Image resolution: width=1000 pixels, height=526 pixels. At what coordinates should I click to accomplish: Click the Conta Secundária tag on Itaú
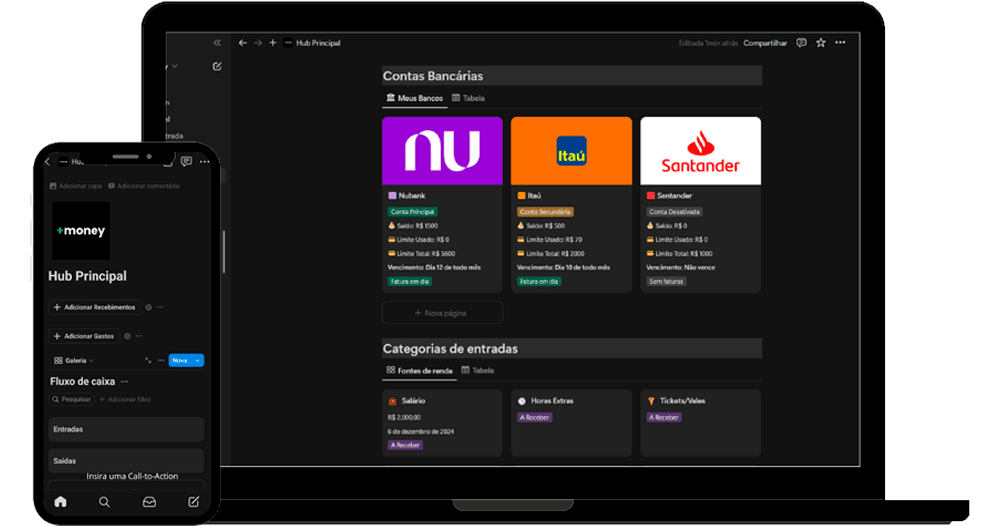[545, 212]
